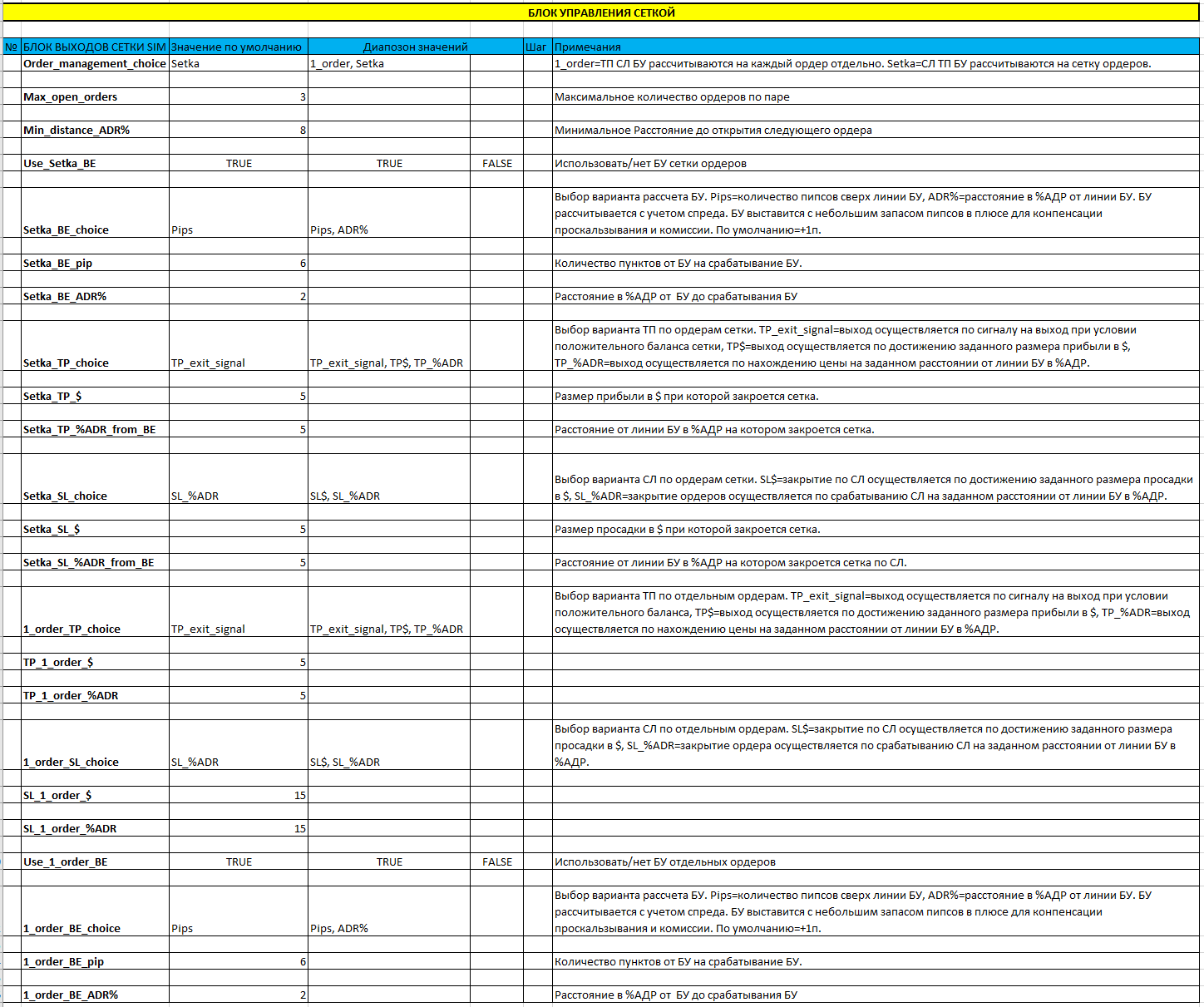Select note 'Использовать/нет БУ отдельных ордеров'
1204x1007 pixels.
click(876, 861)
